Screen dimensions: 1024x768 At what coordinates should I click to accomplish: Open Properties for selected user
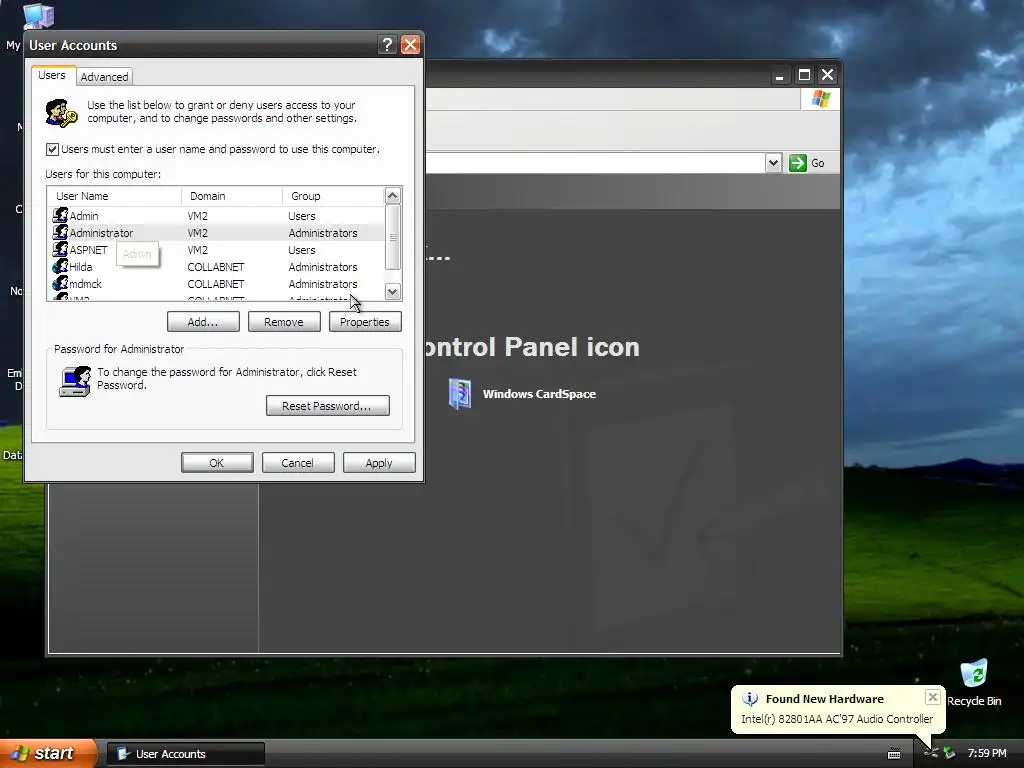pos(365,322)
